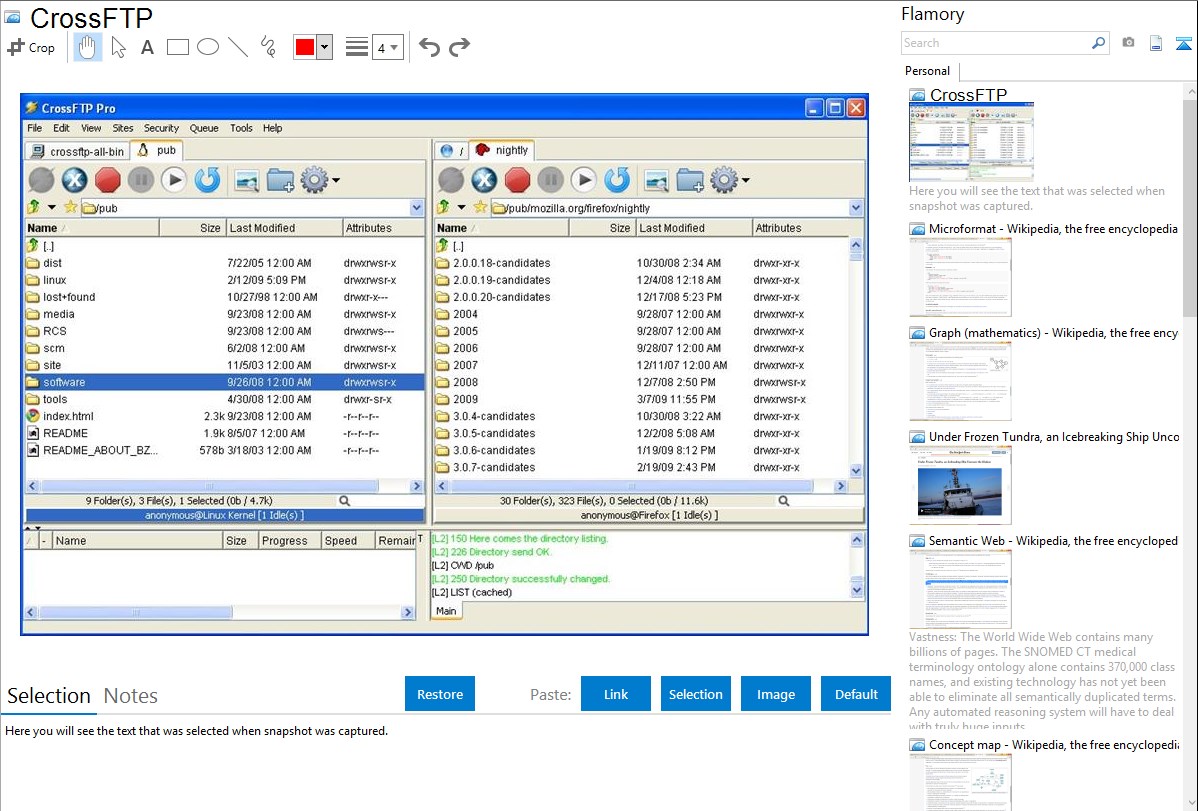This screenshot has width=1198, height=811.
Task: Click the Personal tab in Flamory
Action: [x=928, y=71]
